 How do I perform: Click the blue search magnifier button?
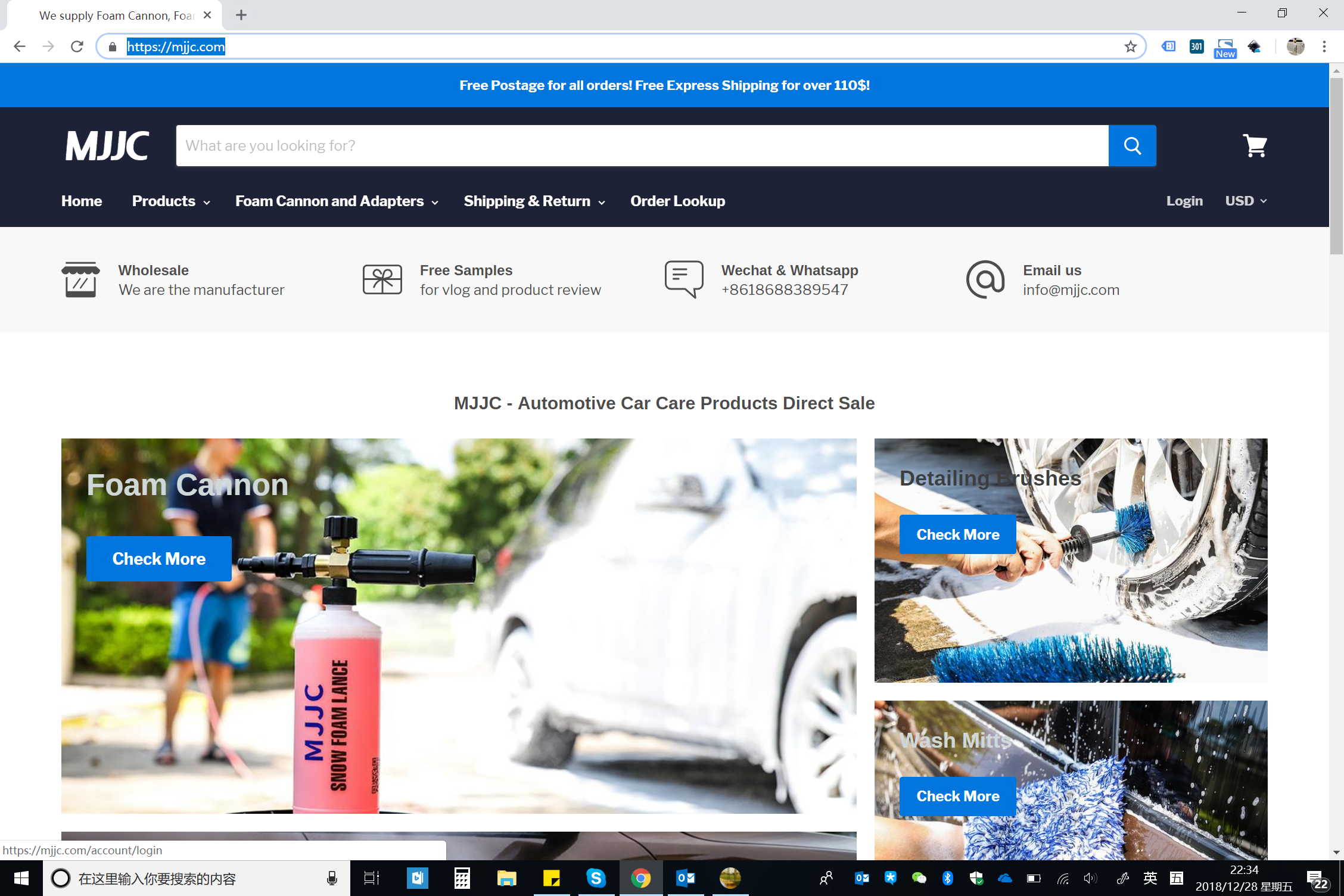pos(1132,145)
